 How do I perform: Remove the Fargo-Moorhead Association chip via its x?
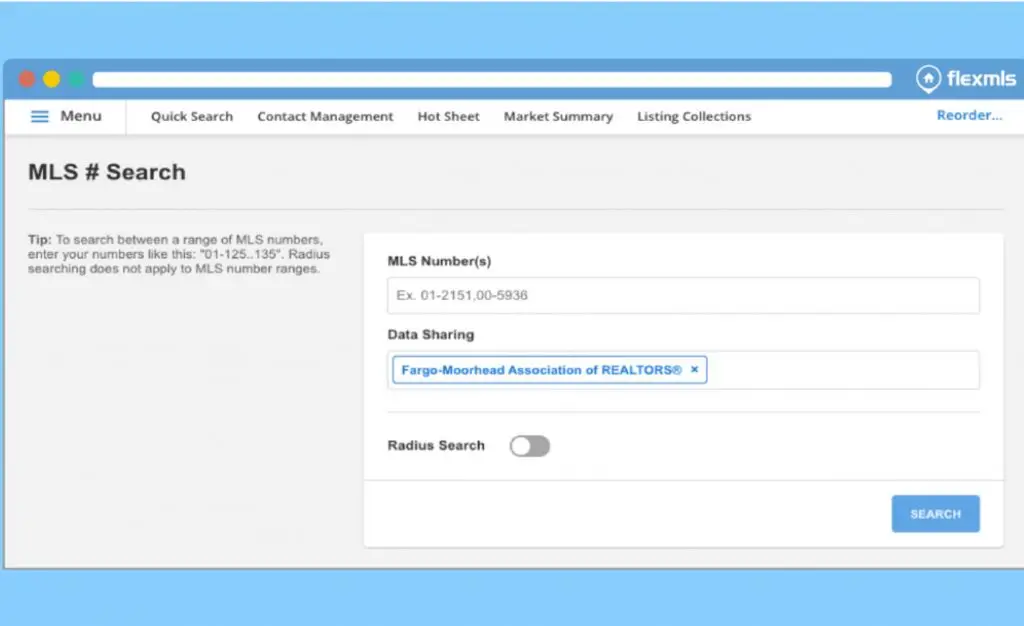[x=695, y=370]
